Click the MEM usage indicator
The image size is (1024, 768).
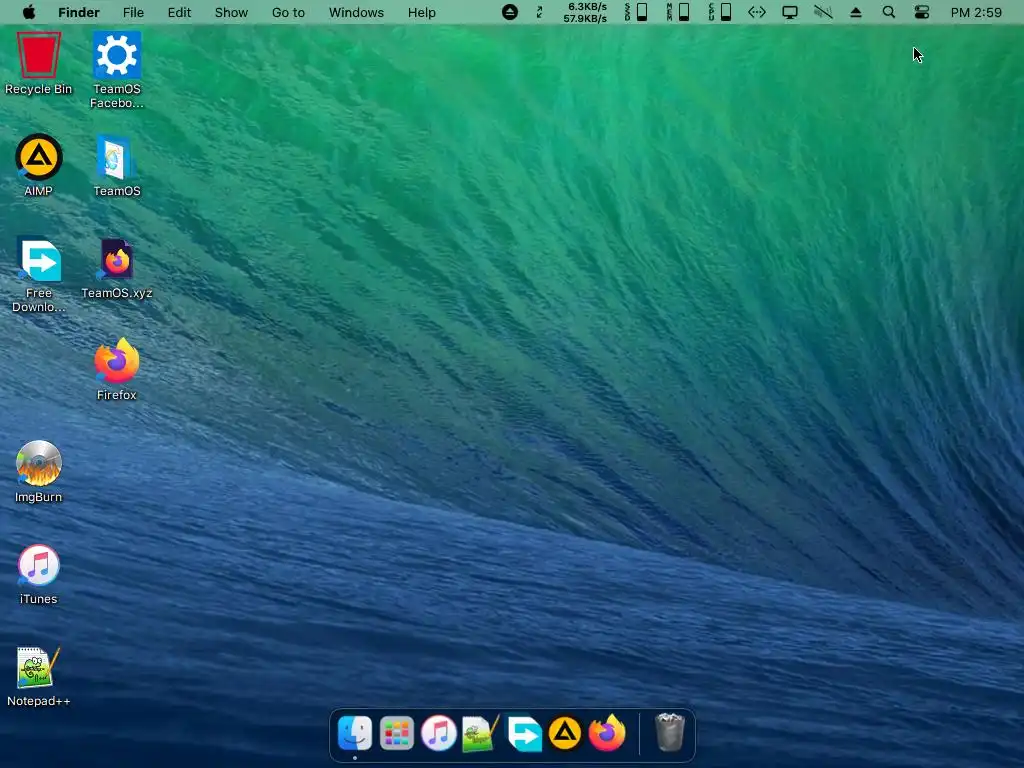pos(679,12)
